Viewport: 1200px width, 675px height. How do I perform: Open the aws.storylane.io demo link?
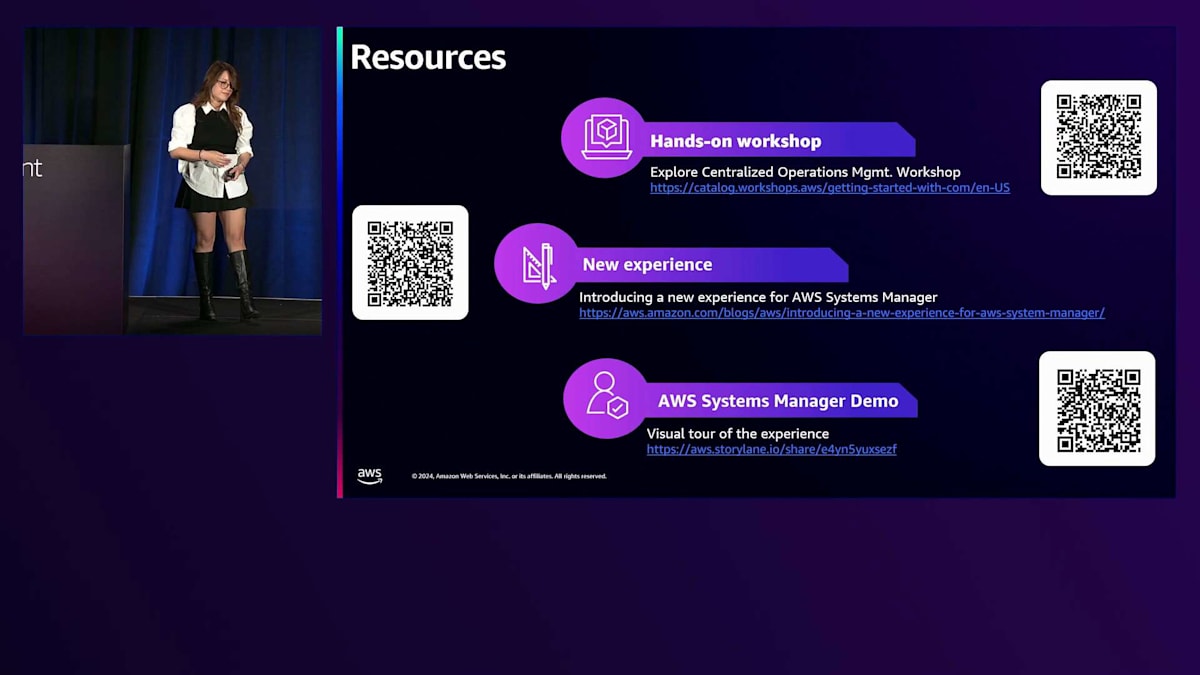[772, 450]
